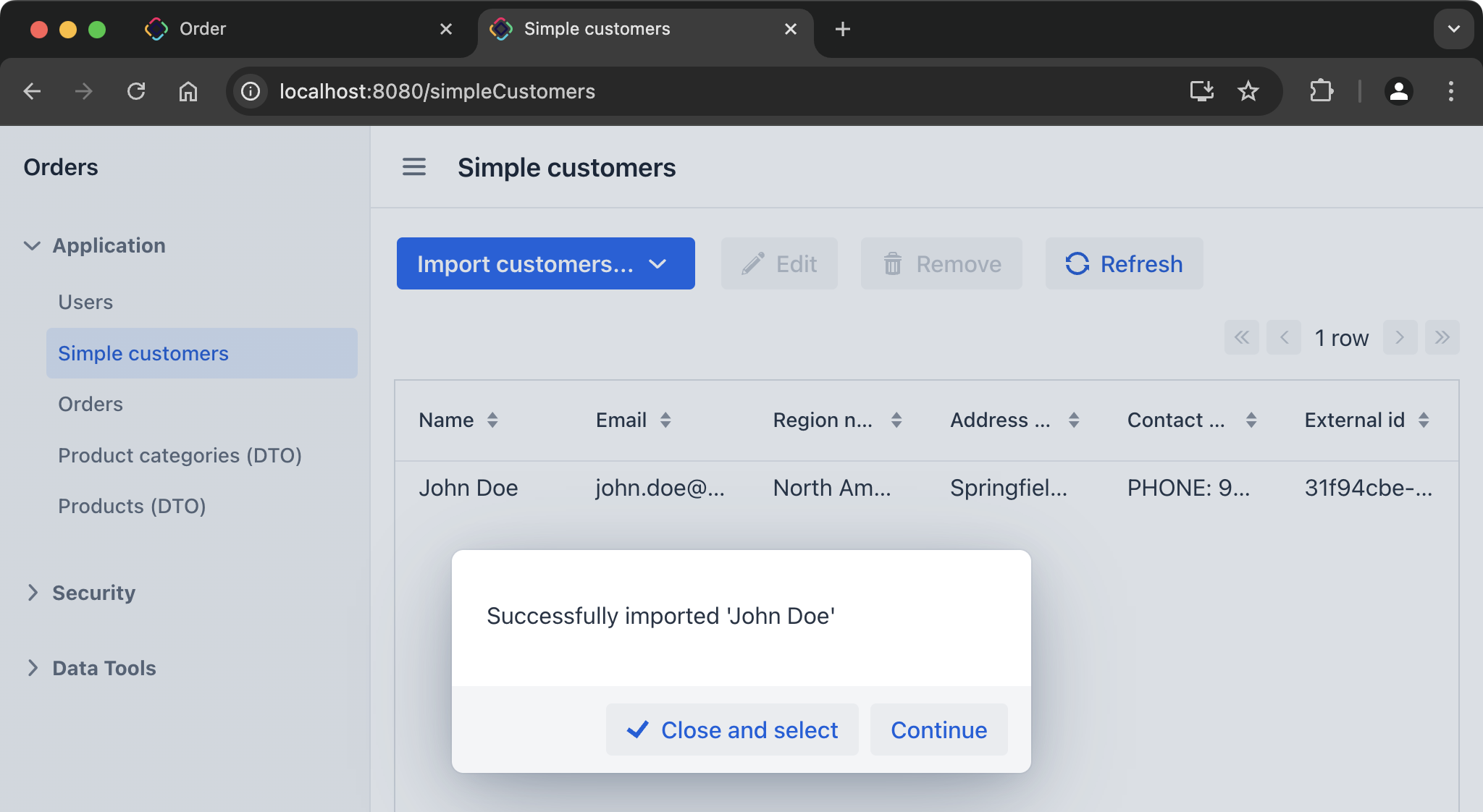Image resolution: width=1483 pixels, height=812 pixels.
Task: Open Product categories (DTO) in sidebar
Action: click(x=180, y=455)
